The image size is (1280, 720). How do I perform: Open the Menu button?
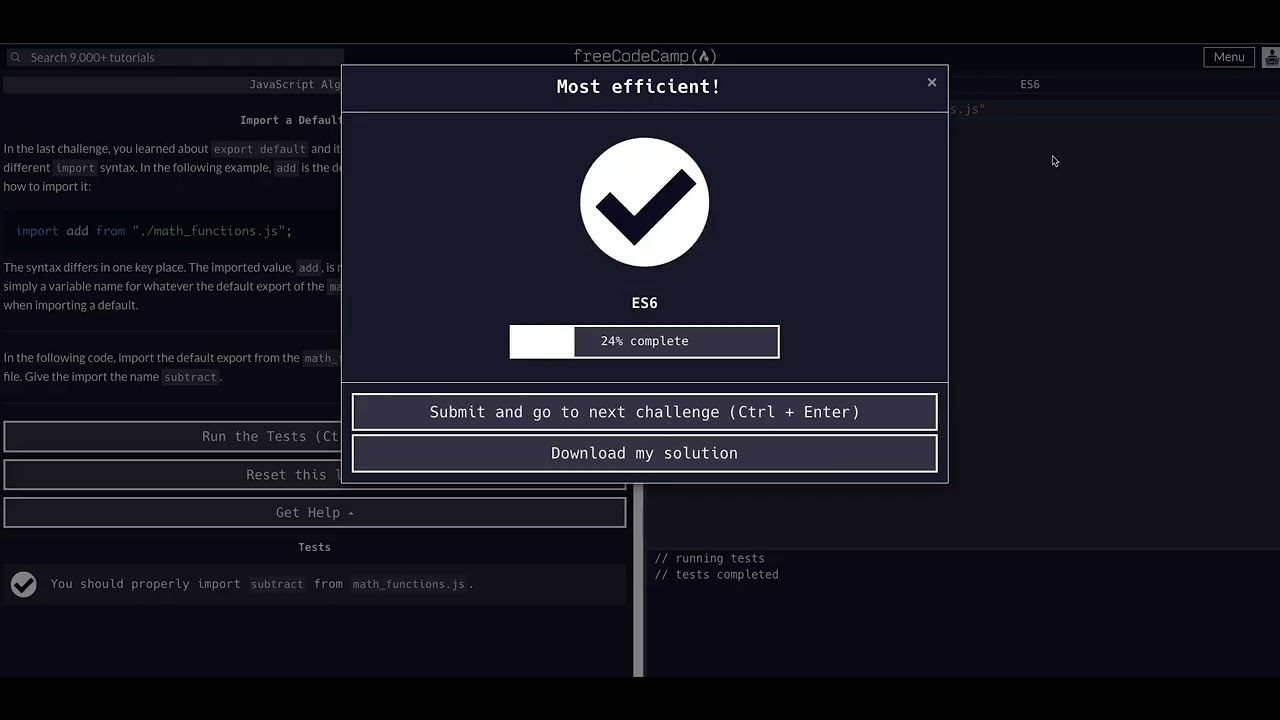1228,57
